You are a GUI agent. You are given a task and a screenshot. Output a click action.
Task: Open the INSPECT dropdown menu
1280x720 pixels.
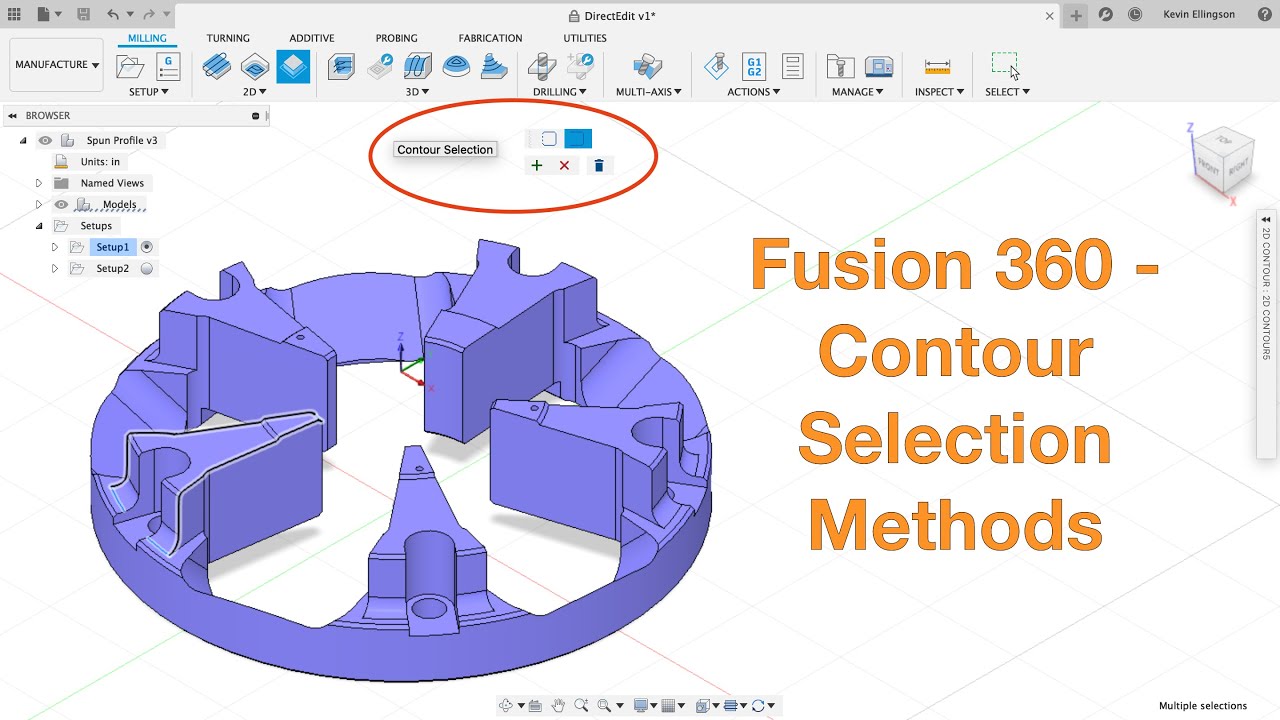[939, 92]
